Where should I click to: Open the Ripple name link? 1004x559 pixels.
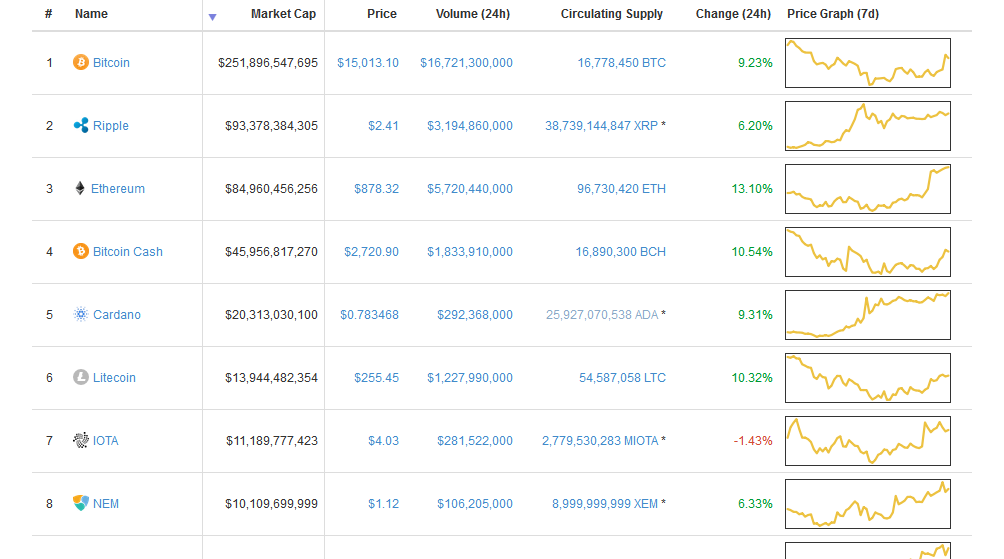click(111, 126)
